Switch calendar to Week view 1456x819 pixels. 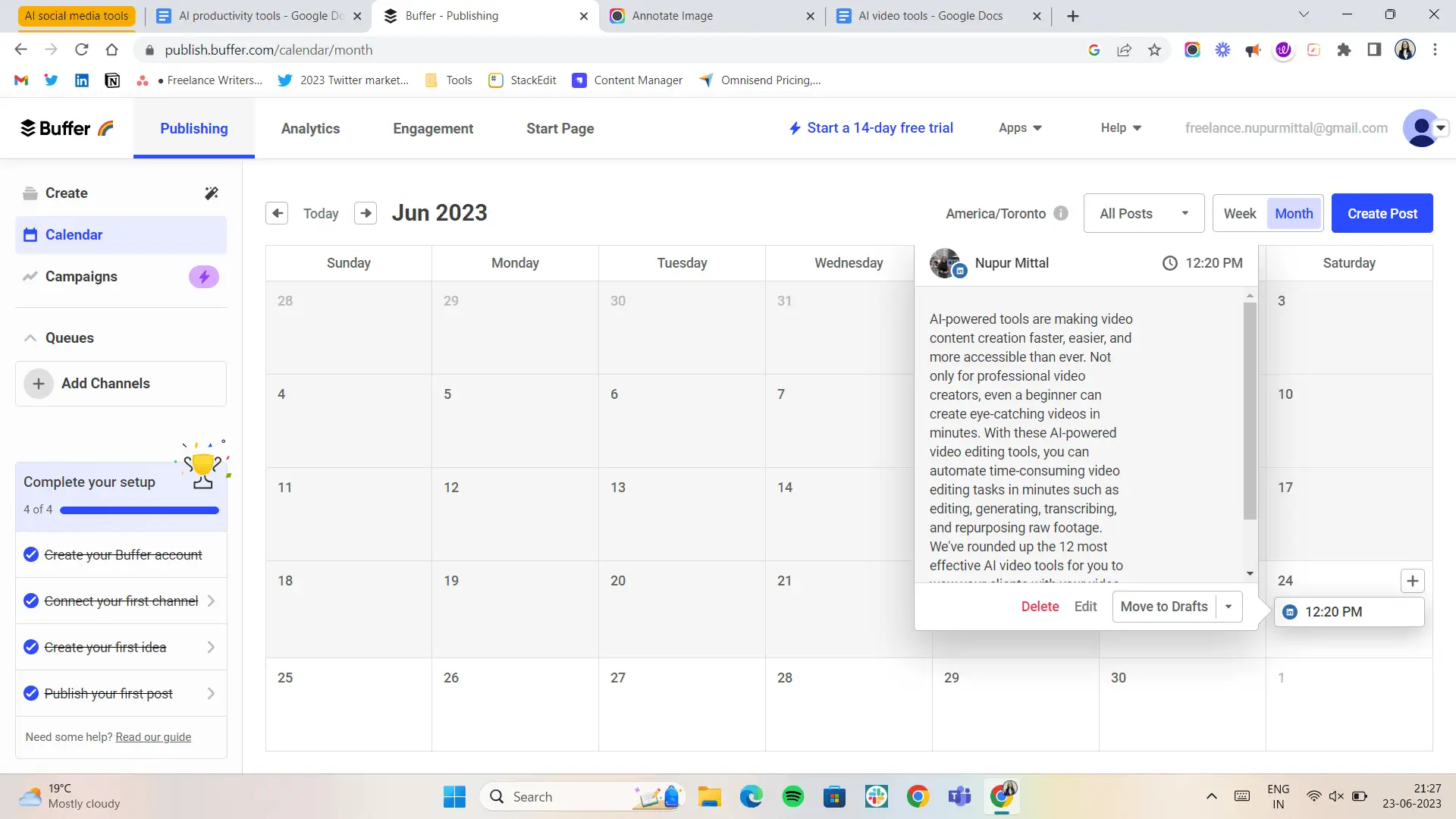pos(1239,214)
